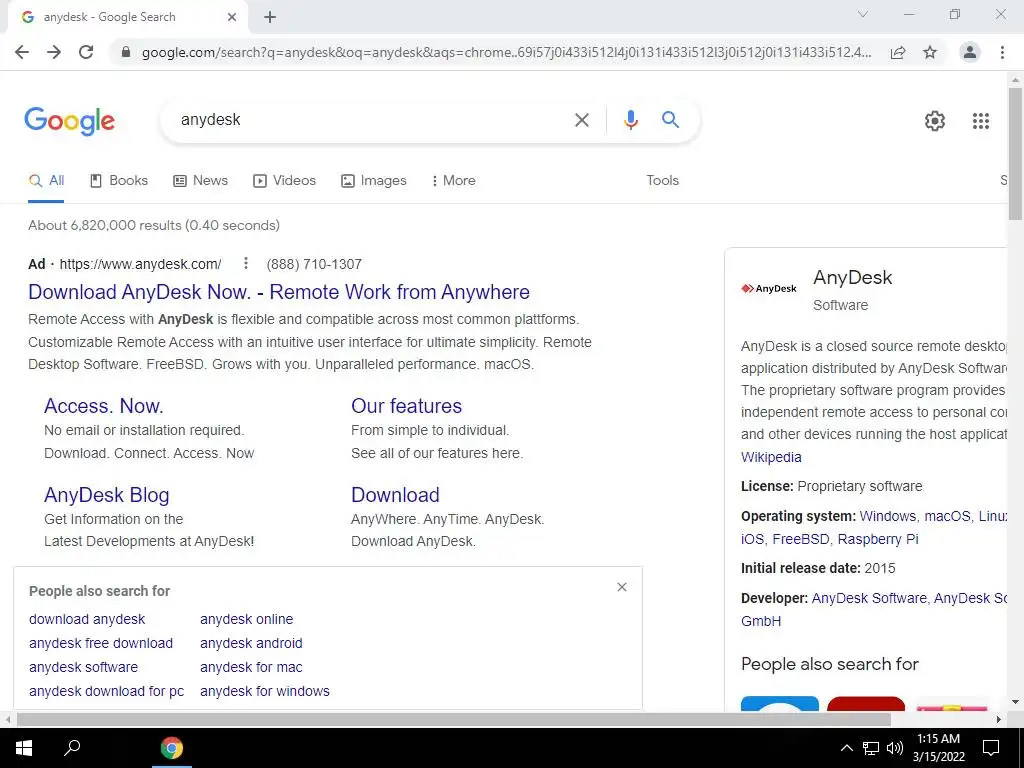Viewport: 1024px width, 768px height.
Task: Open the Google apps grid
Action: pyautogui.click(x=981, y=121)
